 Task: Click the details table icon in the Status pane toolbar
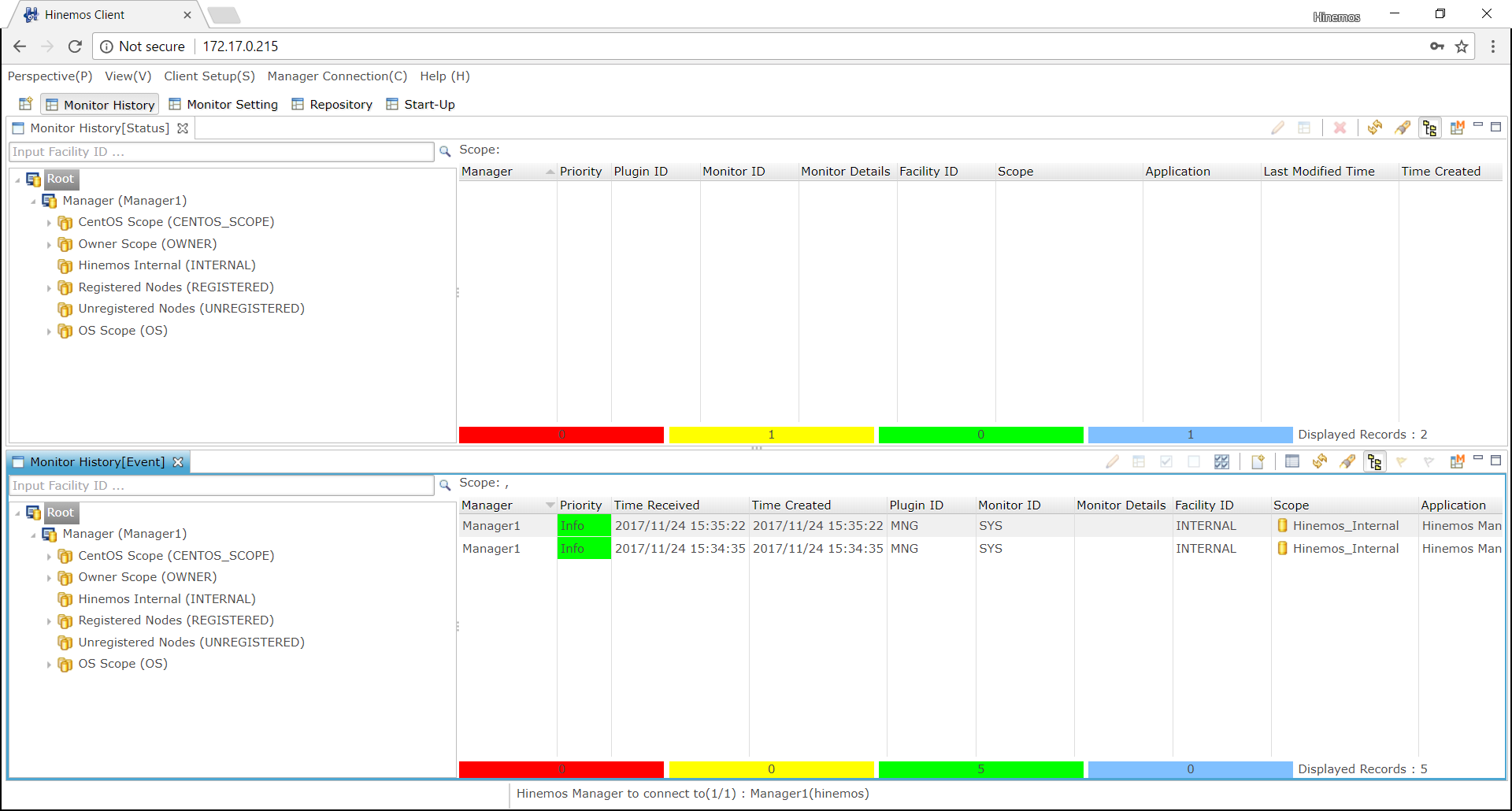pos(1304,128)
